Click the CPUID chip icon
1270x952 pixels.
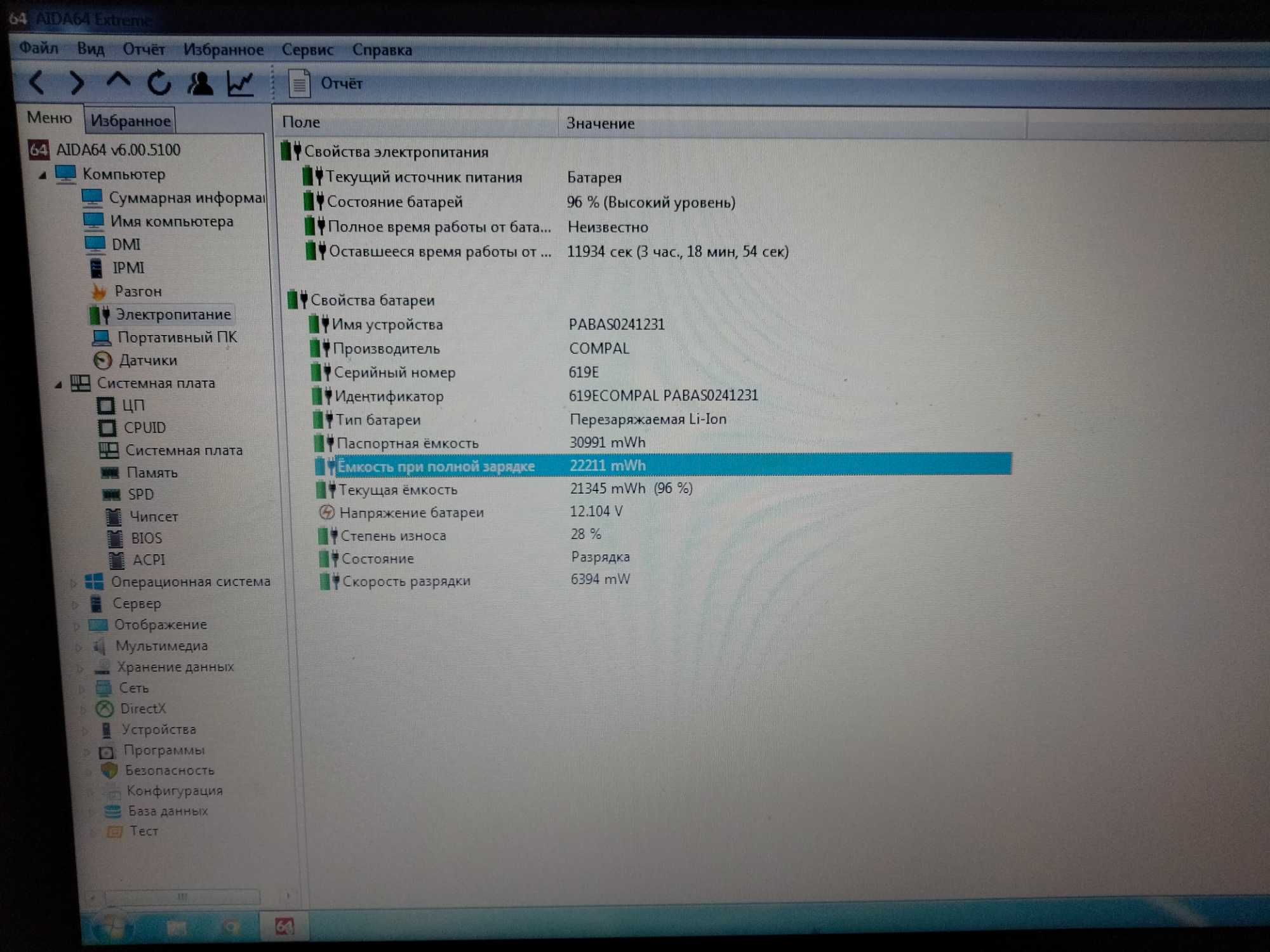click(107, 428)
